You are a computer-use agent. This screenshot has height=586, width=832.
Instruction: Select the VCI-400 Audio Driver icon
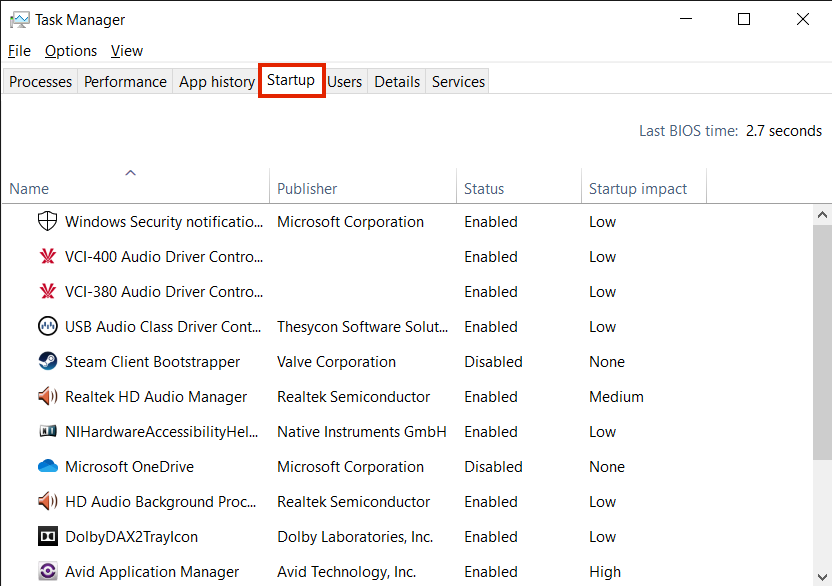coord(47,257)
